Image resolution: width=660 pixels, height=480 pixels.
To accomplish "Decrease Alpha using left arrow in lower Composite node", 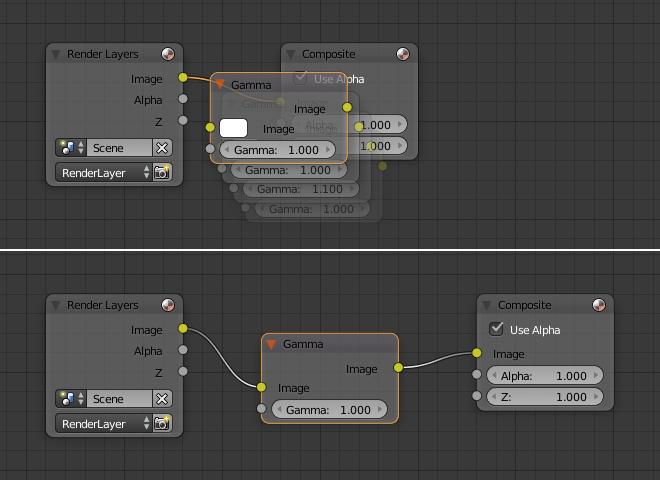I will point(494,375).
